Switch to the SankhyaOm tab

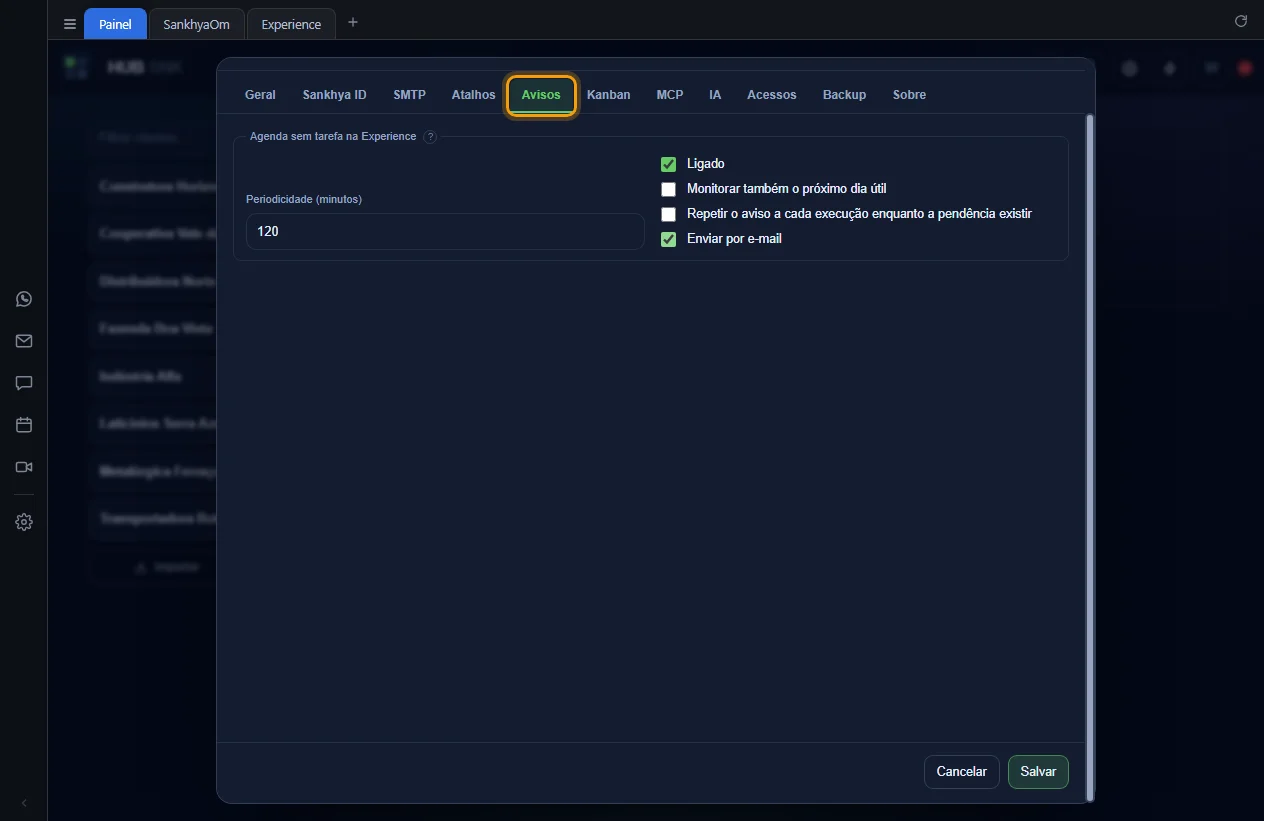[x=196, y=24]
